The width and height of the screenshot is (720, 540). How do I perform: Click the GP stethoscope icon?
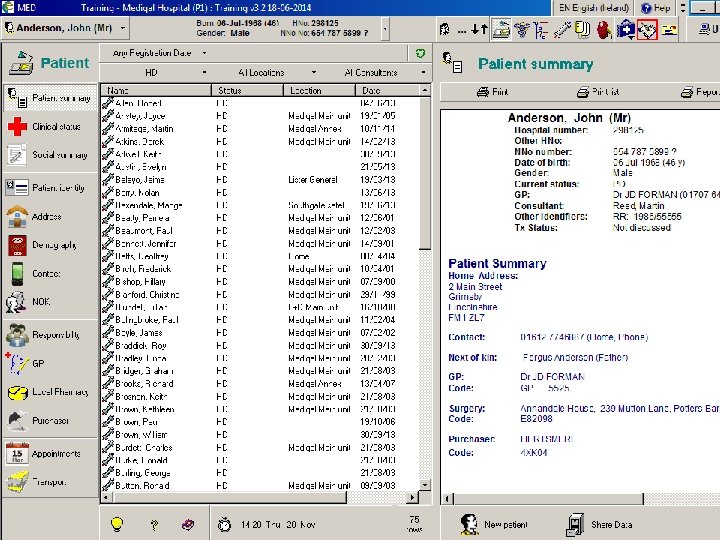(17, 363)
